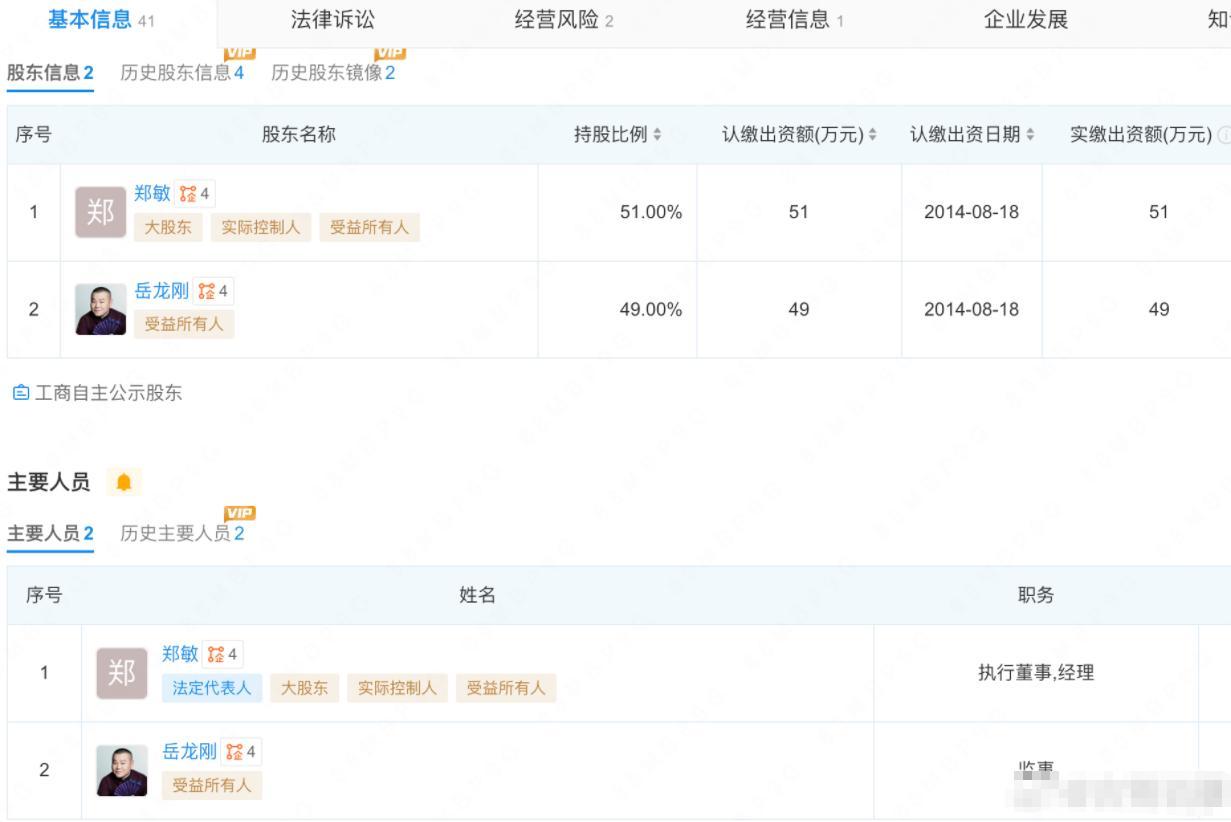Click the bell icon beside 主要人员 heading
1231x822 pixels.
coord(124,483)
